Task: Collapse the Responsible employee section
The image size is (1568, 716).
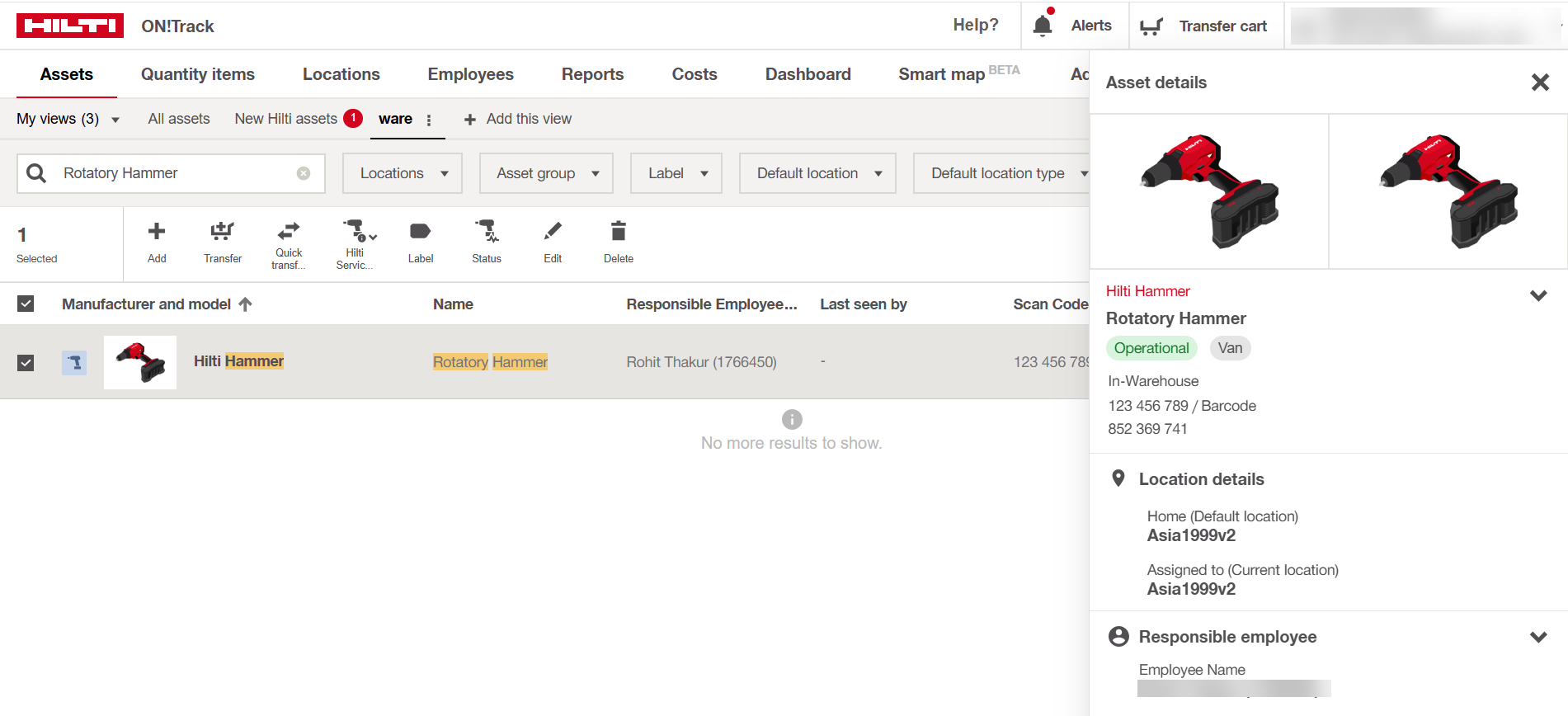Action: [1537, 637]
